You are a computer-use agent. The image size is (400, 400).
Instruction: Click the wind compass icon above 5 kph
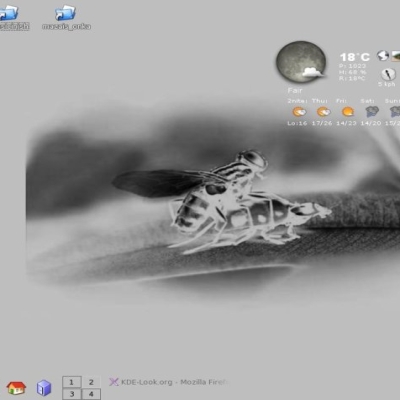(388, 74)
